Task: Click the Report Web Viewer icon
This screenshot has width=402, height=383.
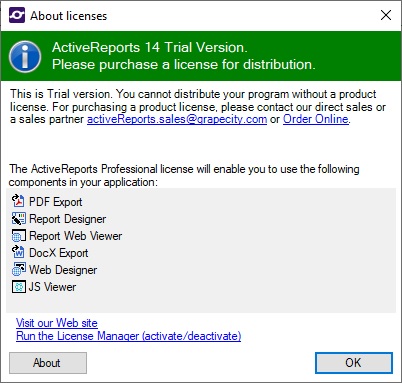Action: [x=18, y=236]
